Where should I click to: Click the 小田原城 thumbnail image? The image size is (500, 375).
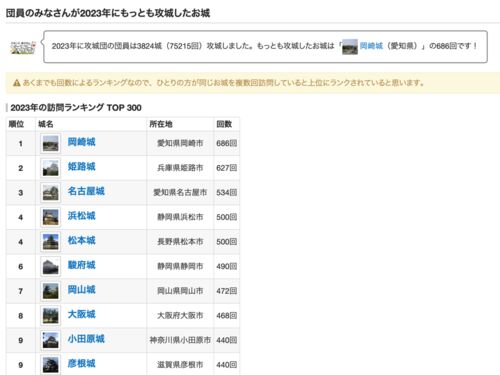(51, 340)
